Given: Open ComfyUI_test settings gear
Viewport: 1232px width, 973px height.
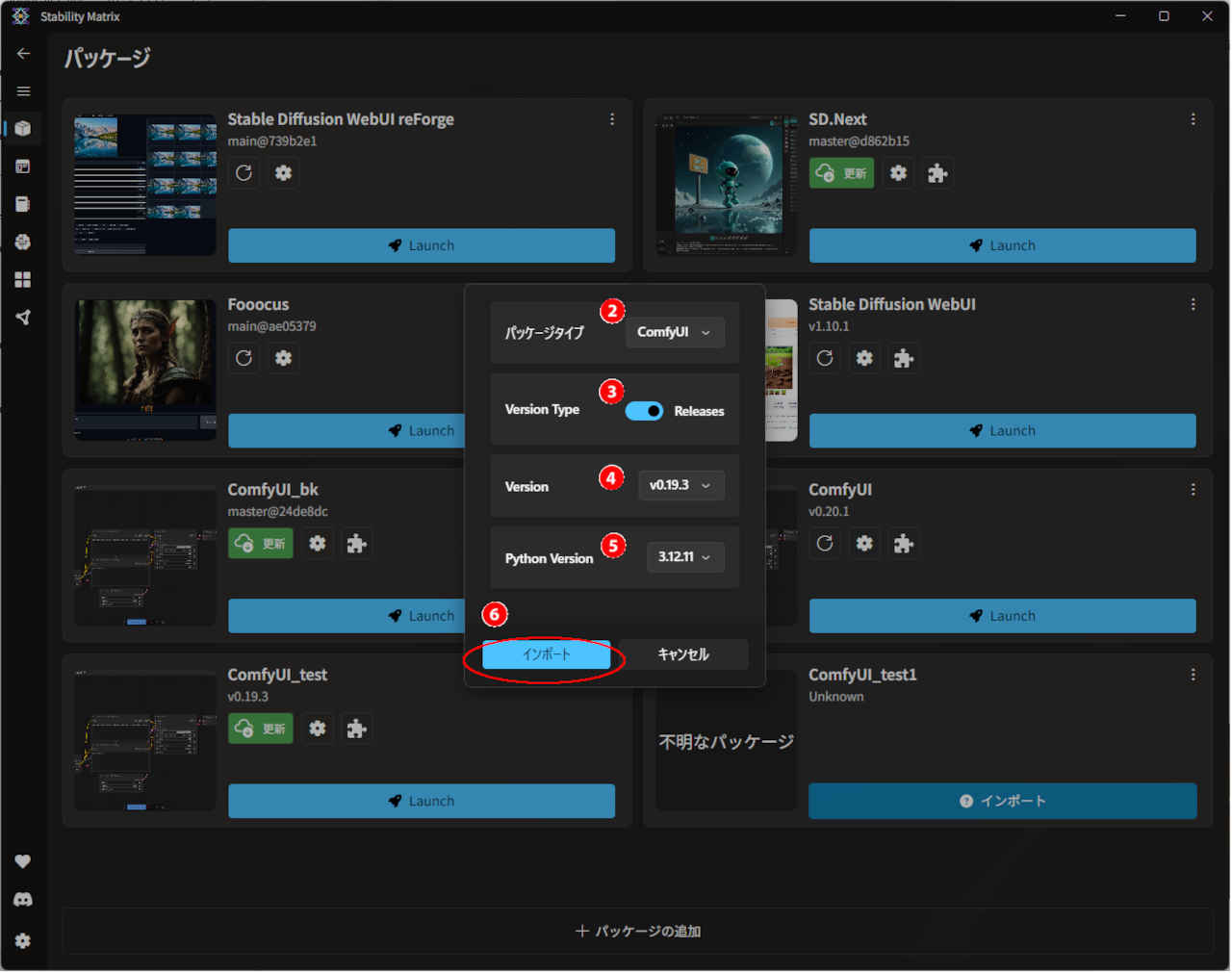Looking at the screenshot, I should (318, 729).
